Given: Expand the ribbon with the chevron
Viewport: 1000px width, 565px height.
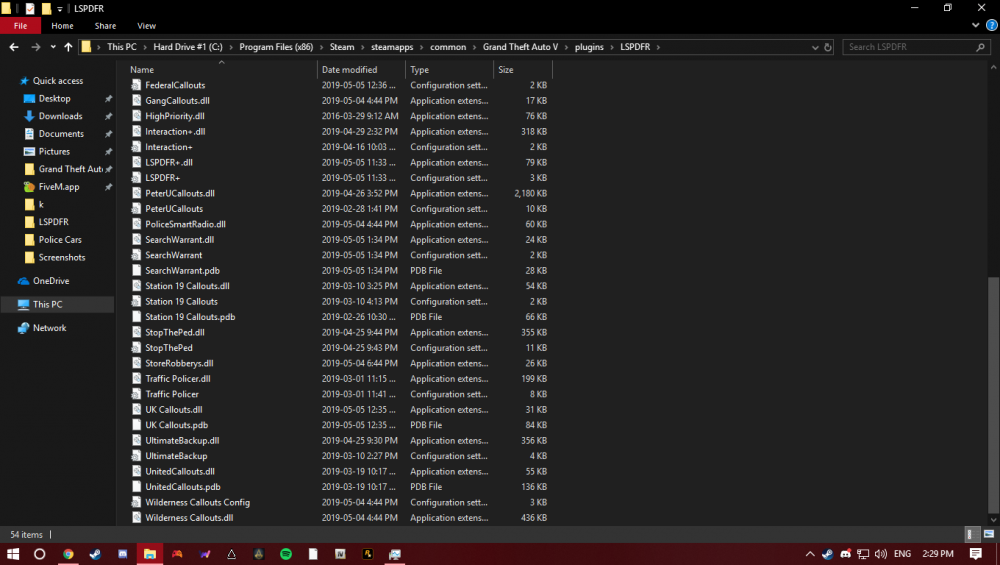Looking at the screenshot, I should 976,26.
